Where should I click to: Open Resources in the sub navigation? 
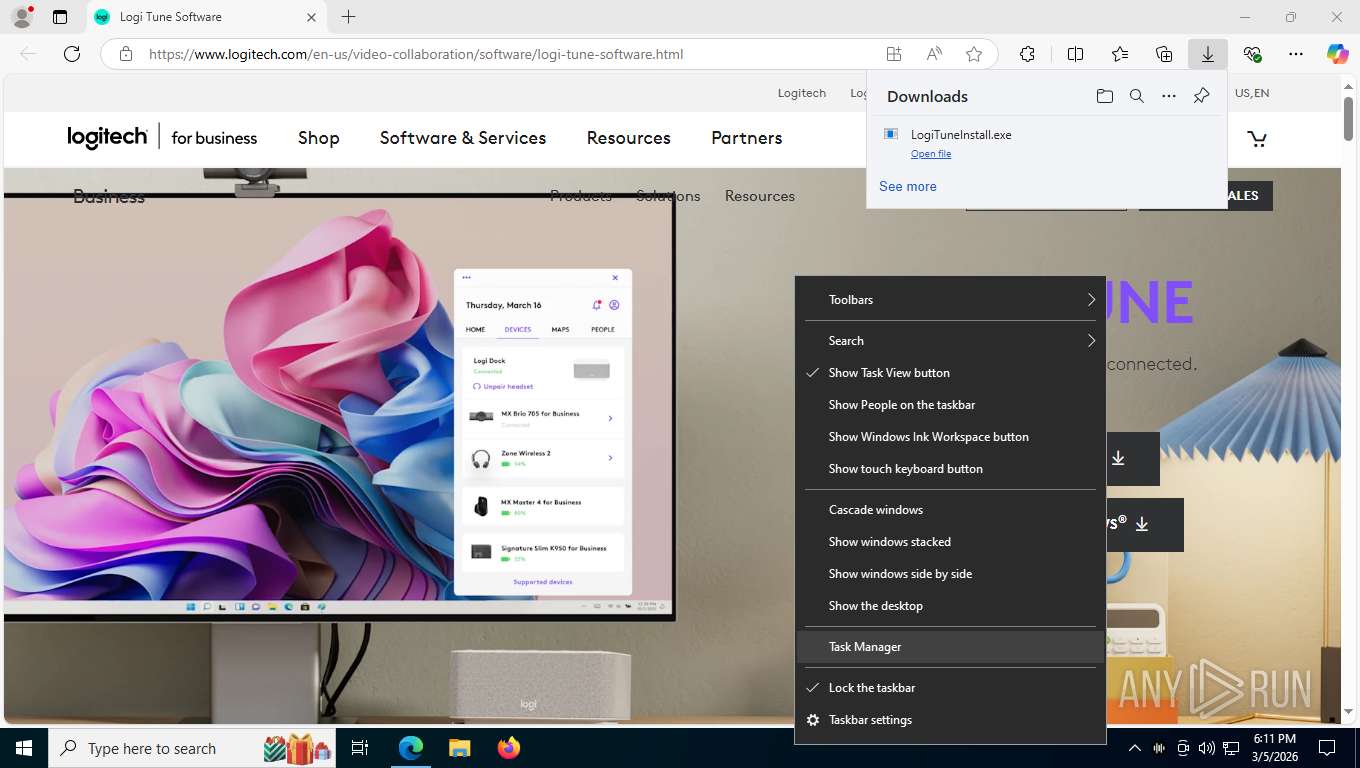(760, 196)
